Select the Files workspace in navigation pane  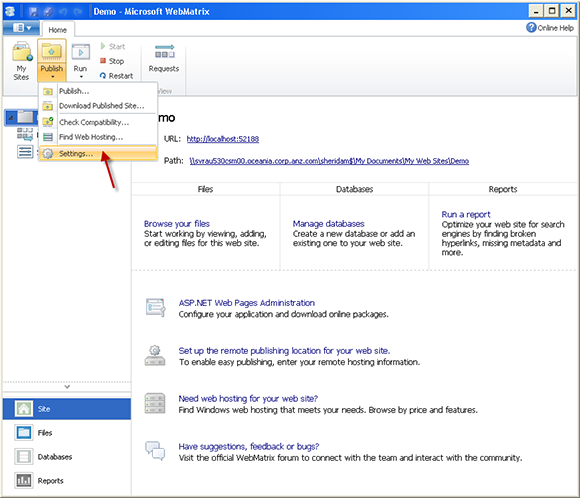click(x=67, y=433)
